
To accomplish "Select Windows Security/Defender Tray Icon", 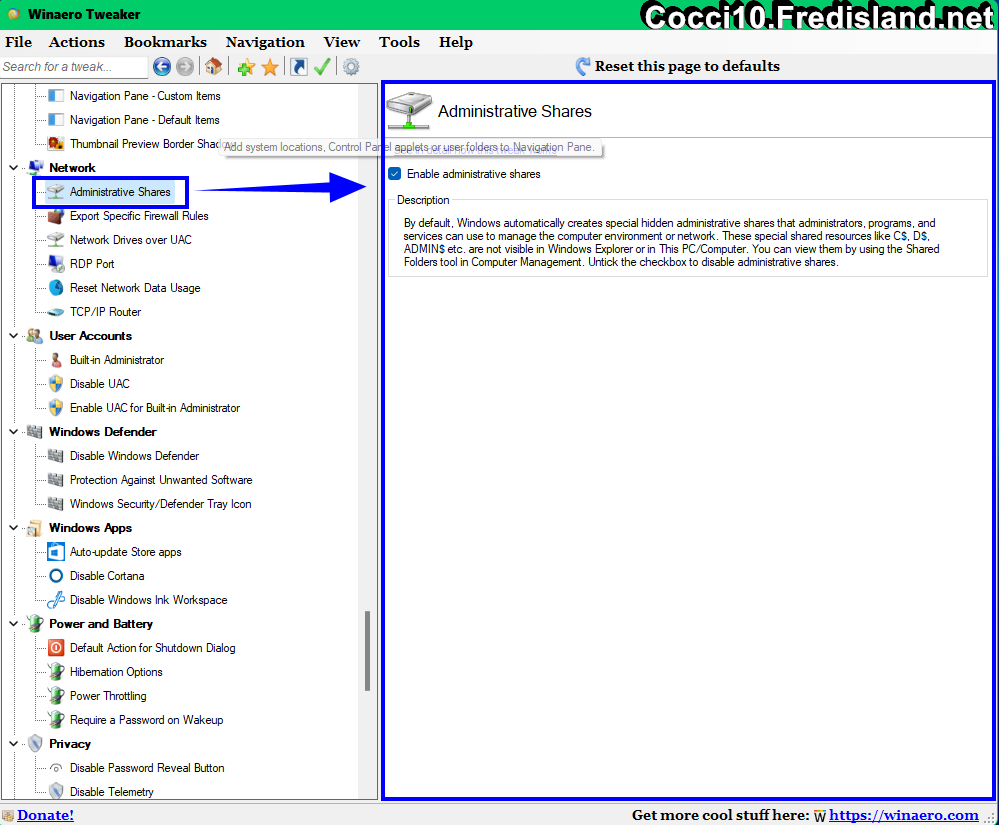I will [x=161, y=504].
